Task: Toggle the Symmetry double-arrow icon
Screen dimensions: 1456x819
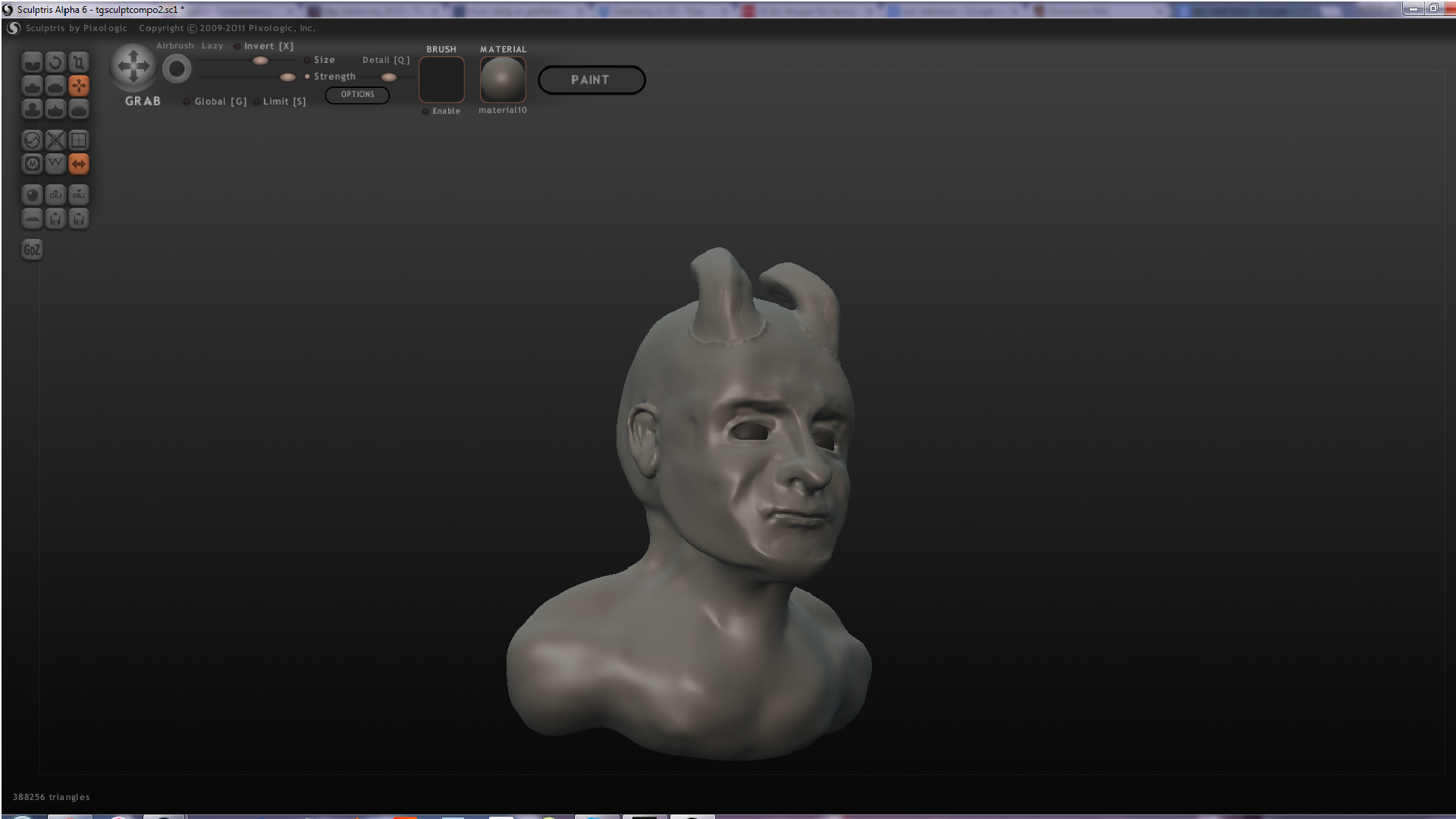Action: [x=79, y=164]
